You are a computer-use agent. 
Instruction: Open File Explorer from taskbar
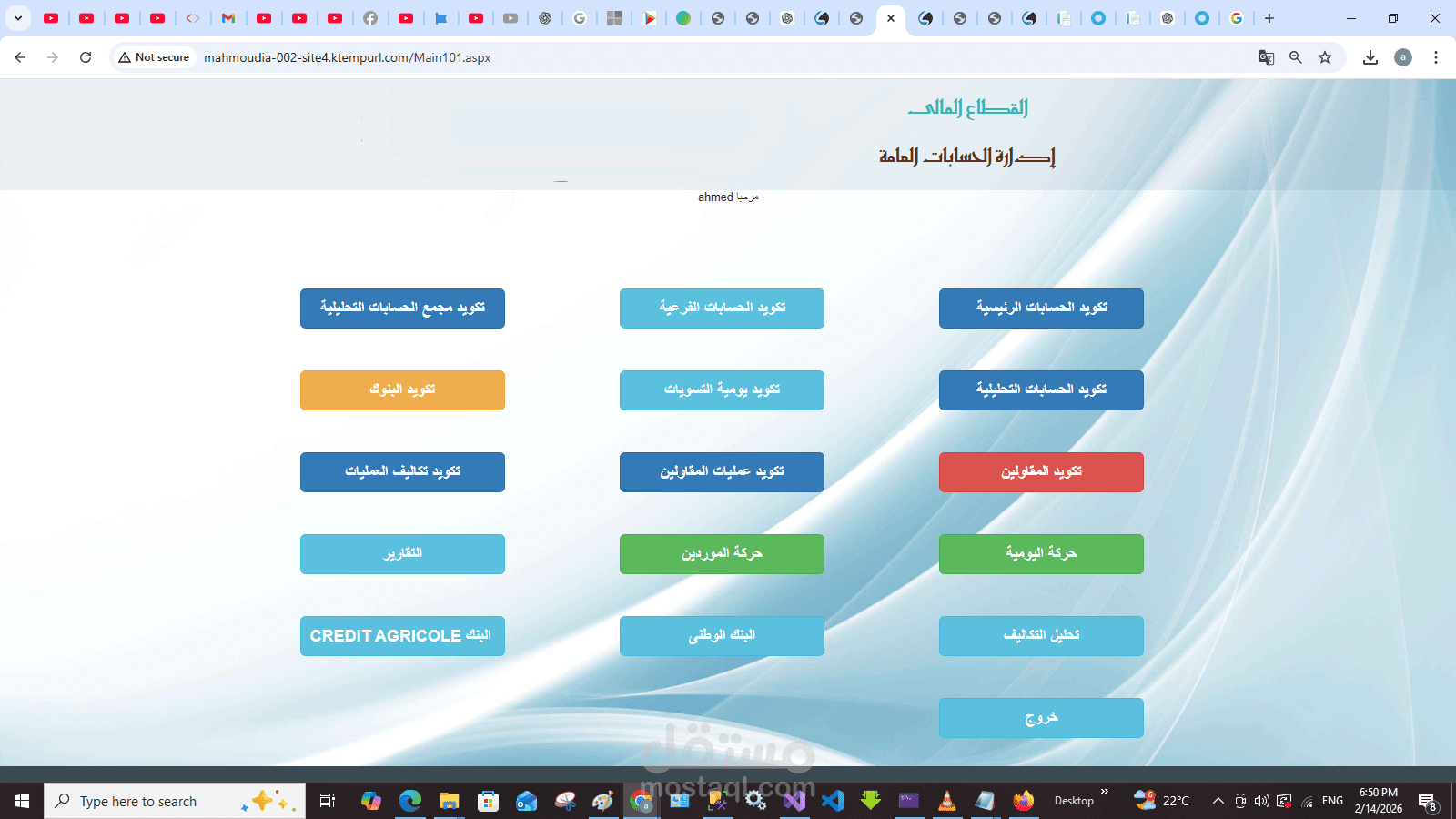[450, 801]
